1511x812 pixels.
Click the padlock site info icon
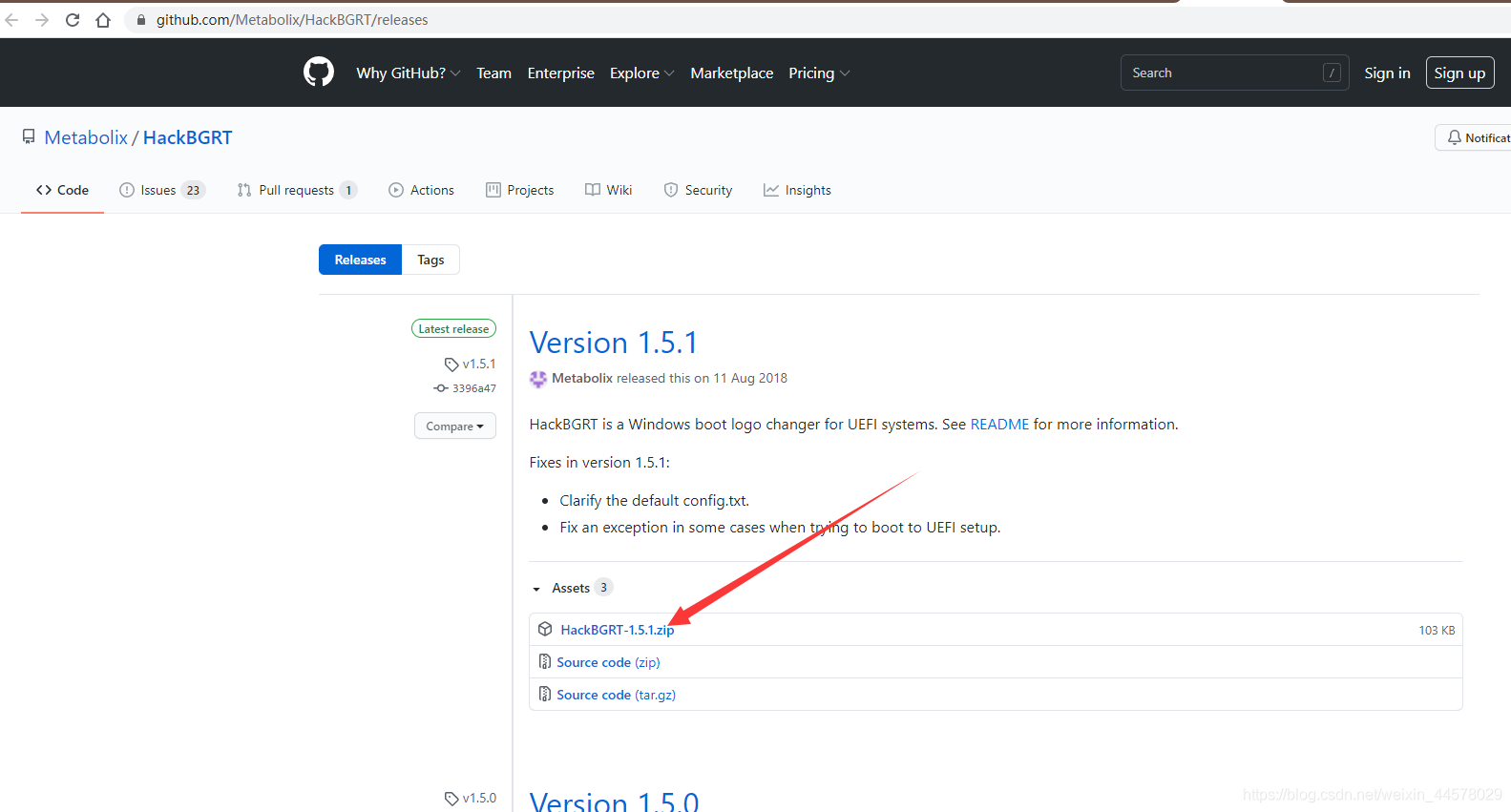coord(141,20)
